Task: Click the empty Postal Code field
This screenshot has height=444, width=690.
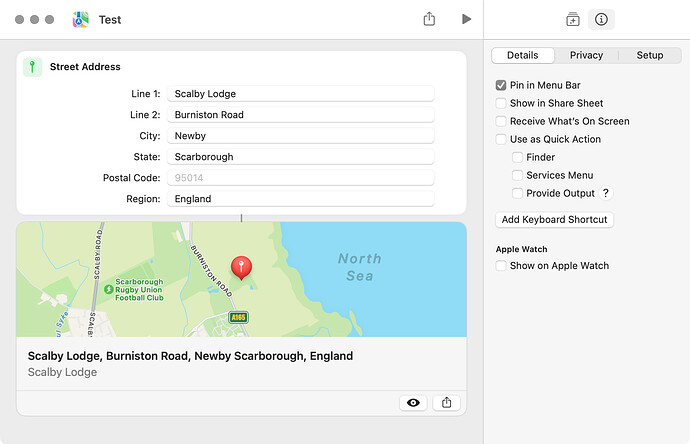Action: click(x=301, y=178)
